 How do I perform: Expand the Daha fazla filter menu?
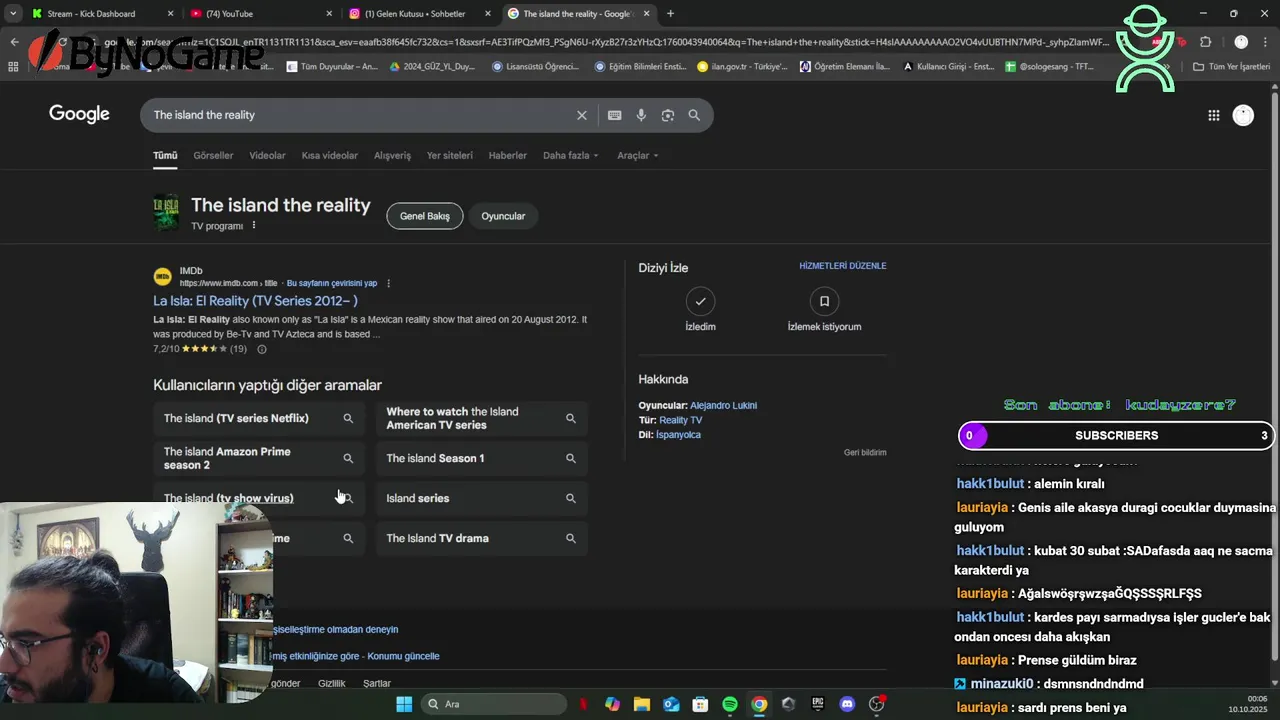pos(570,155)
